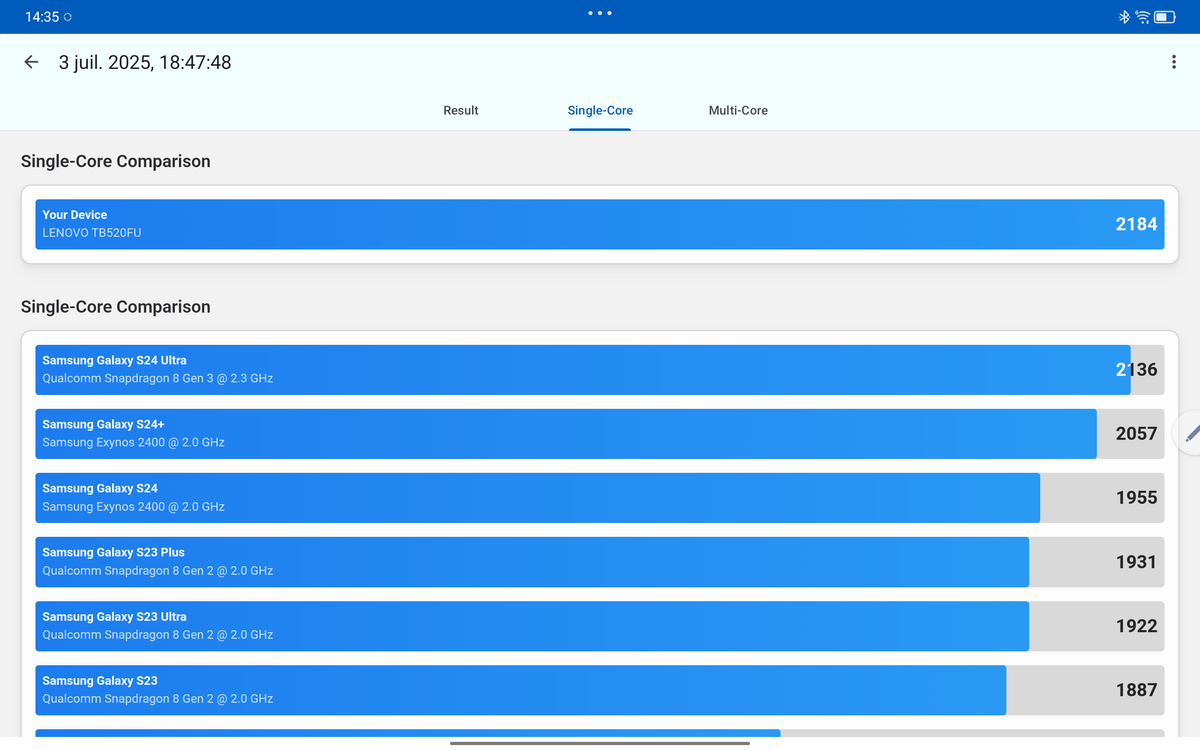1200x750 pixels.
Task: Tap the clock showing 14:35
Action: (x=41, y=18)
